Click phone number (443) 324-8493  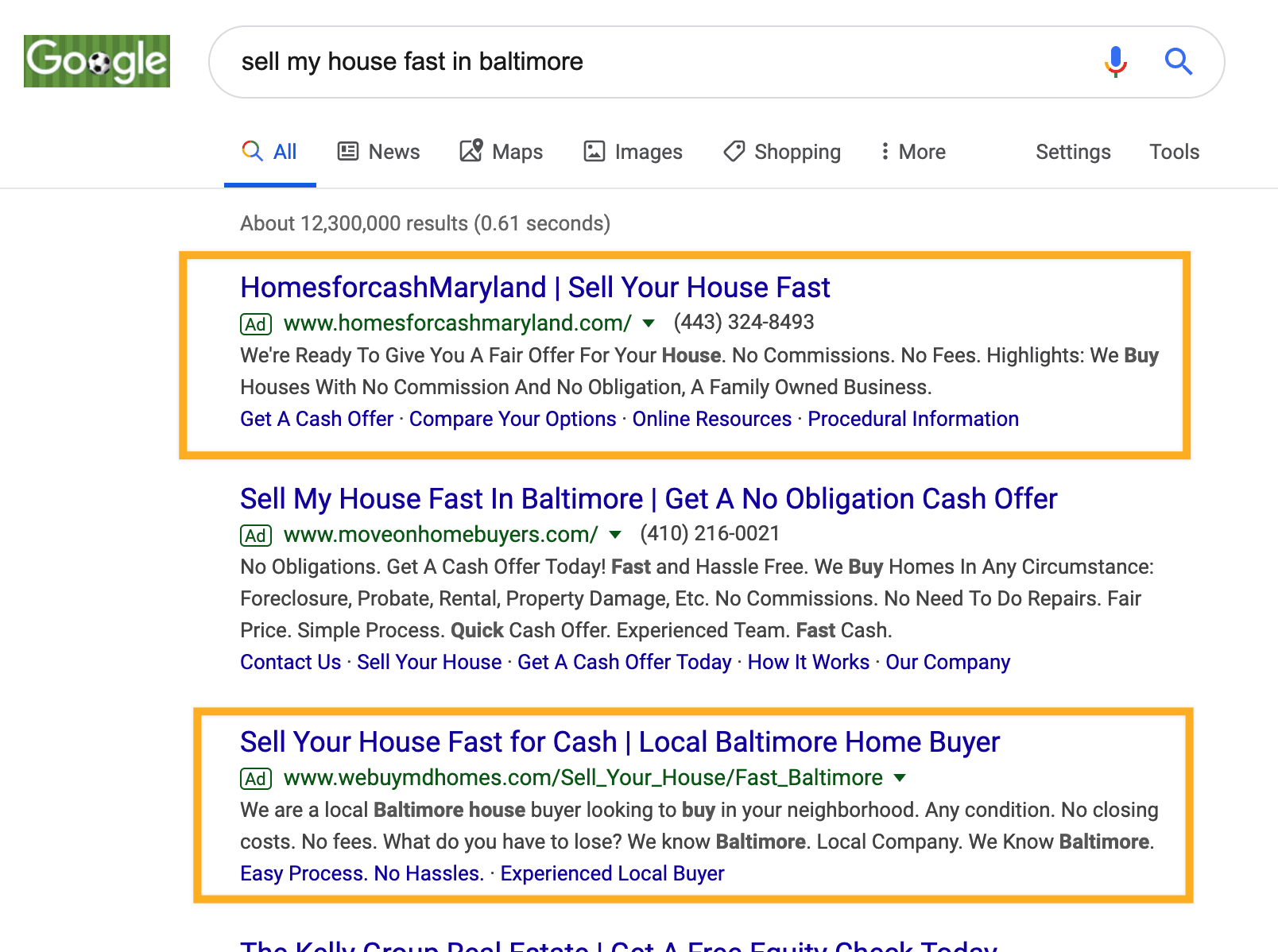point(744,322)
